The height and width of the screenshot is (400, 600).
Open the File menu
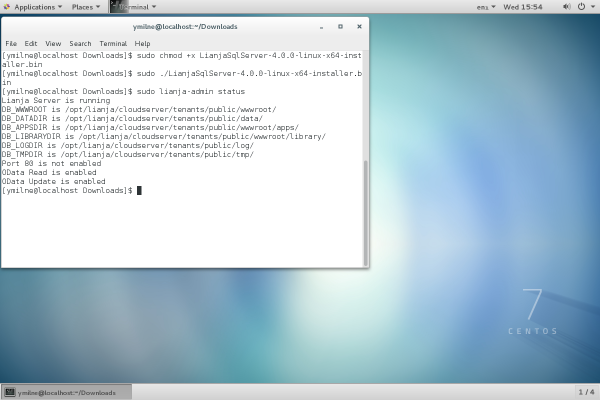11,44
